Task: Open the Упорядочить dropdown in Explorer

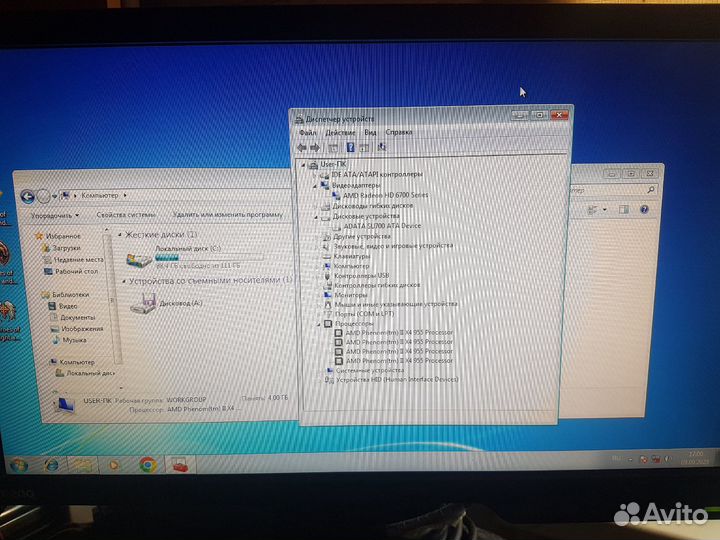Action: tap(55, 215)
